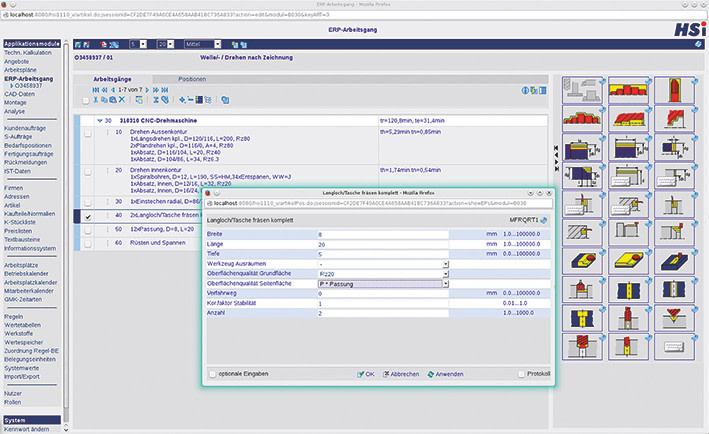Select the yellow plate with red circle thumbnail
Viewport: 709px width, 434px height.
coord(628,261)
